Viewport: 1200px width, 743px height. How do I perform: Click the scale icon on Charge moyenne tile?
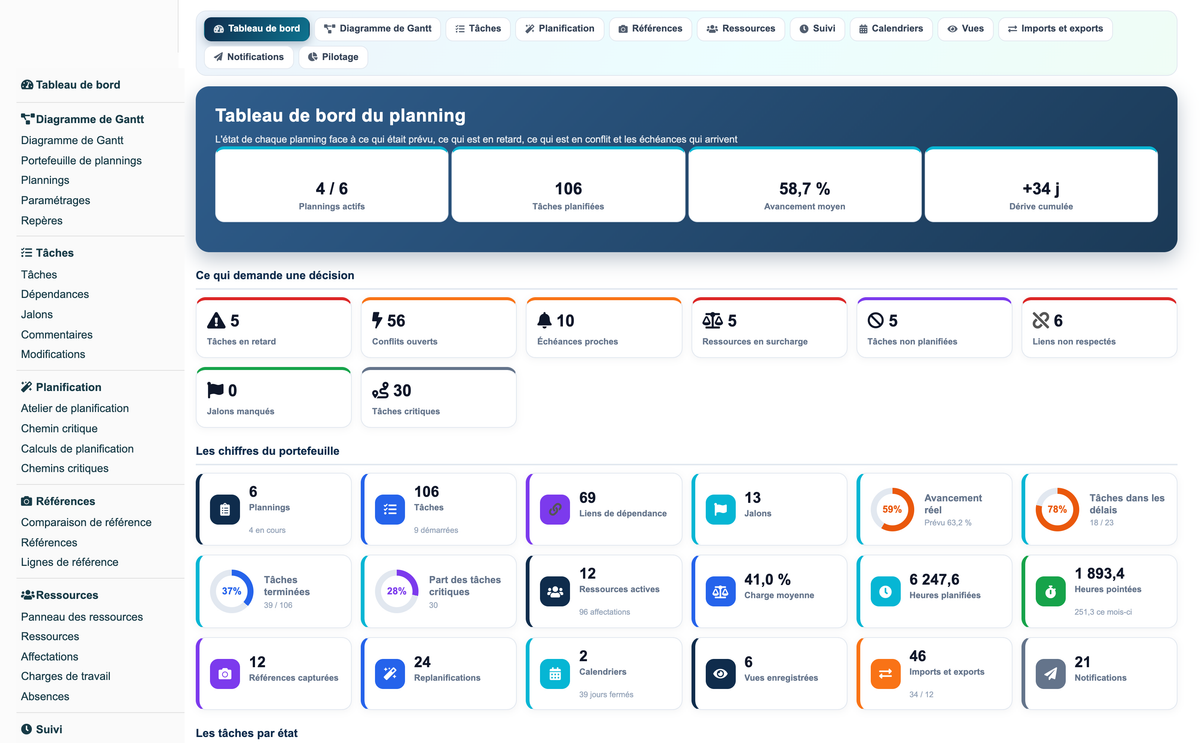(x=720, y=591)
